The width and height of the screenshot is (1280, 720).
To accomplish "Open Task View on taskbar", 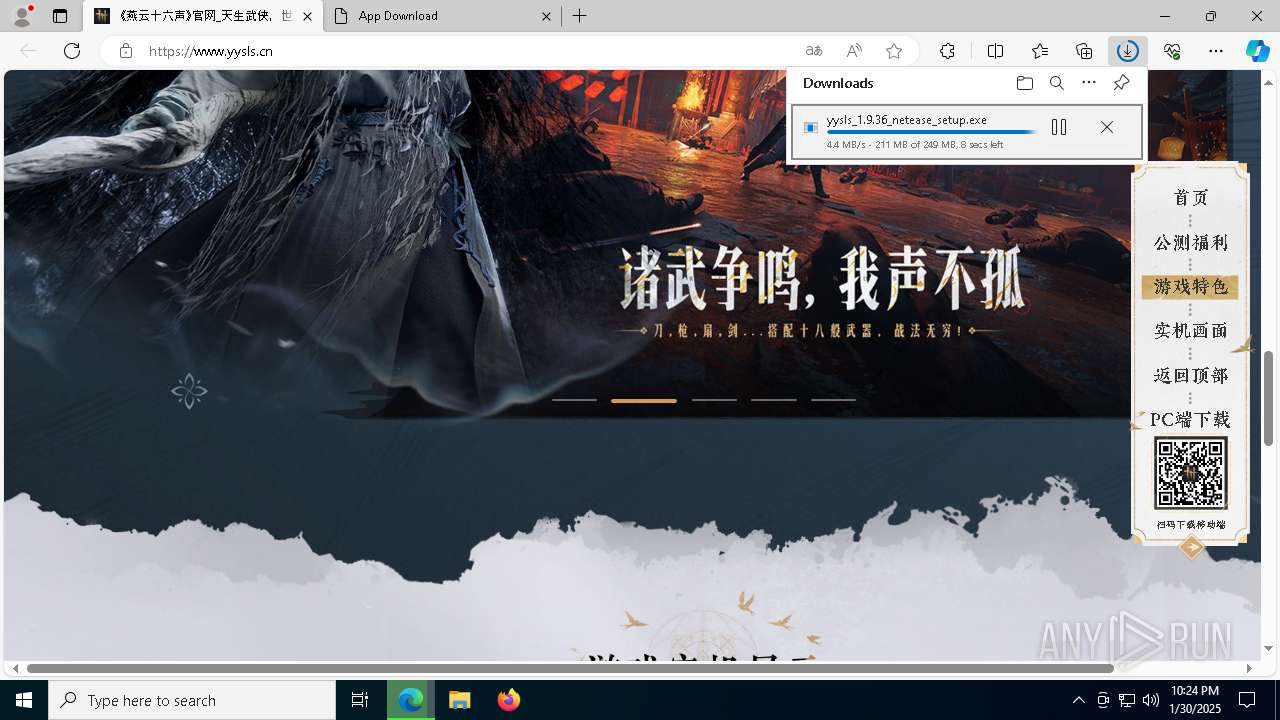I will coord(360,700).
